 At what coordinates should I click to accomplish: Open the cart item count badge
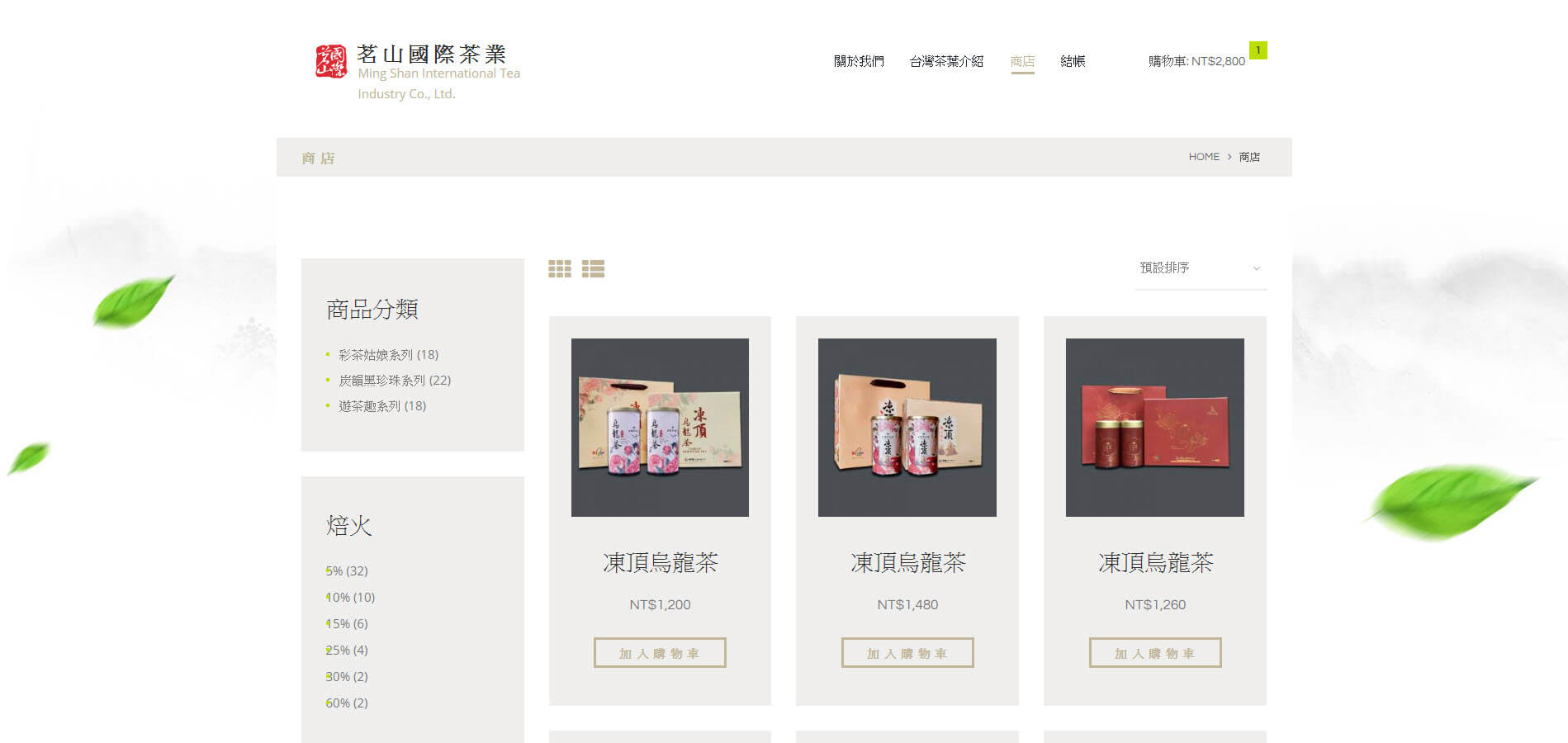click(x=1258, y=50)
